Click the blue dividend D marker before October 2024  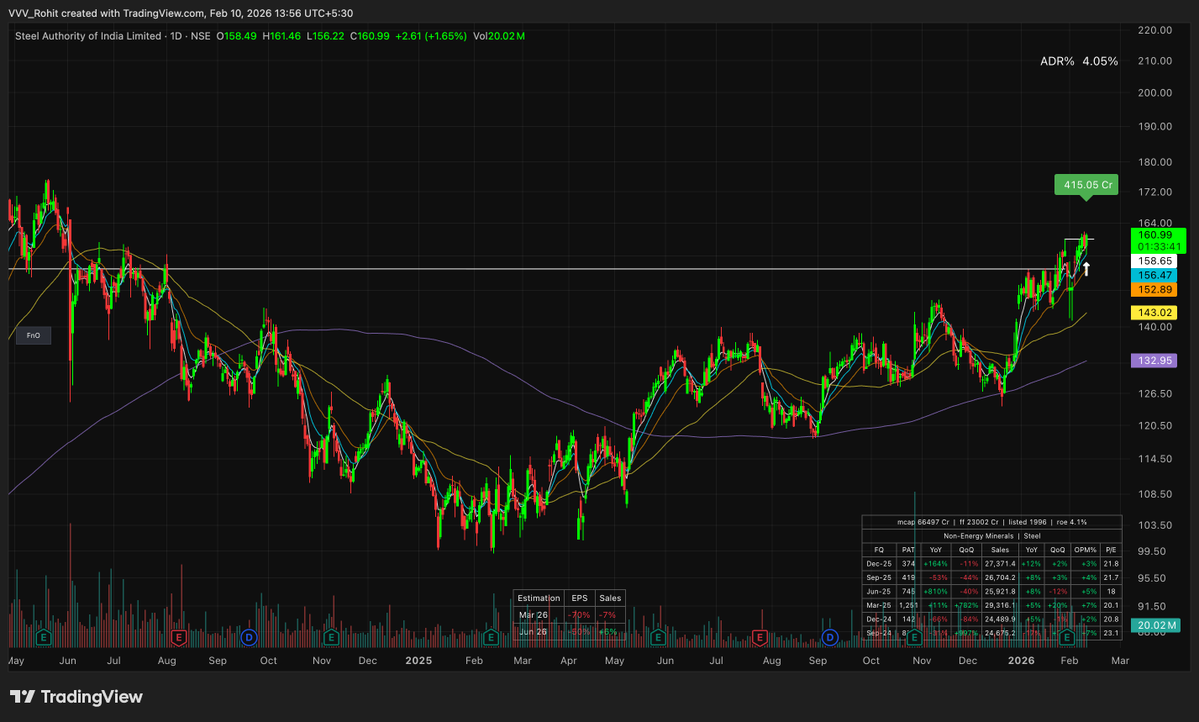(249, 637)
